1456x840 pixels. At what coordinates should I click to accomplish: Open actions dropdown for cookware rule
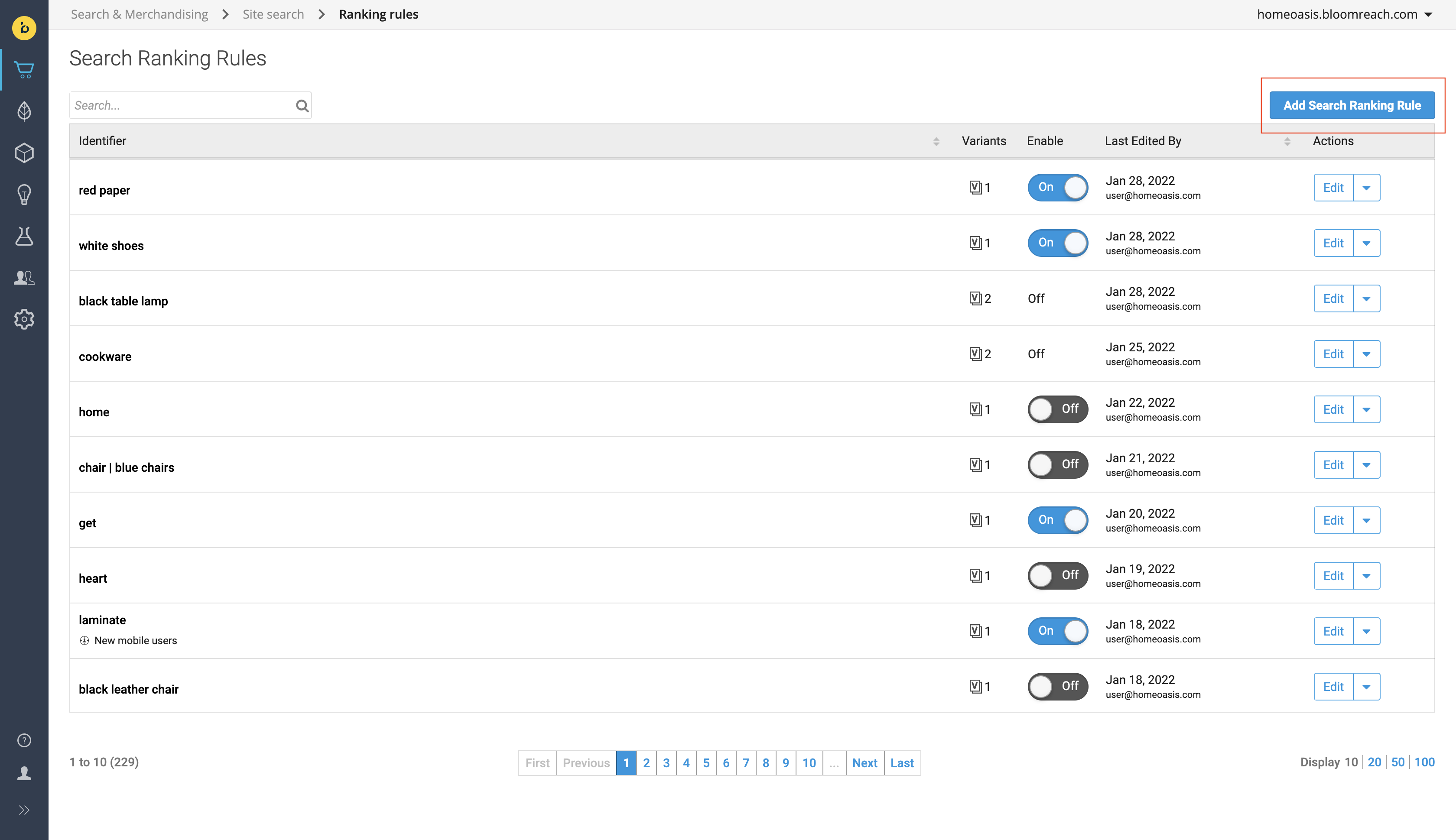click(1366, 354)
